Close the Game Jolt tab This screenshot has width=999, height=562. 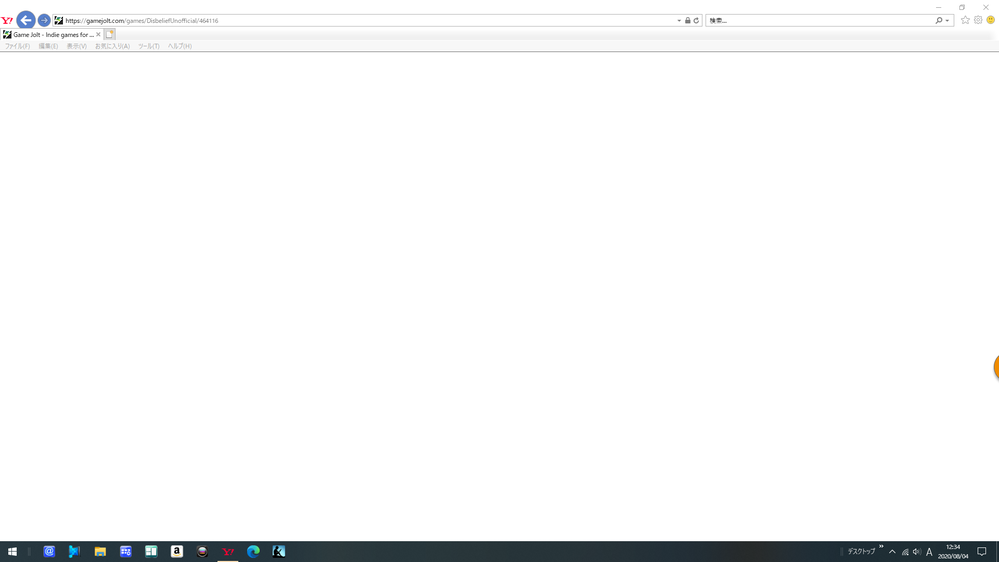pos(98,34)
